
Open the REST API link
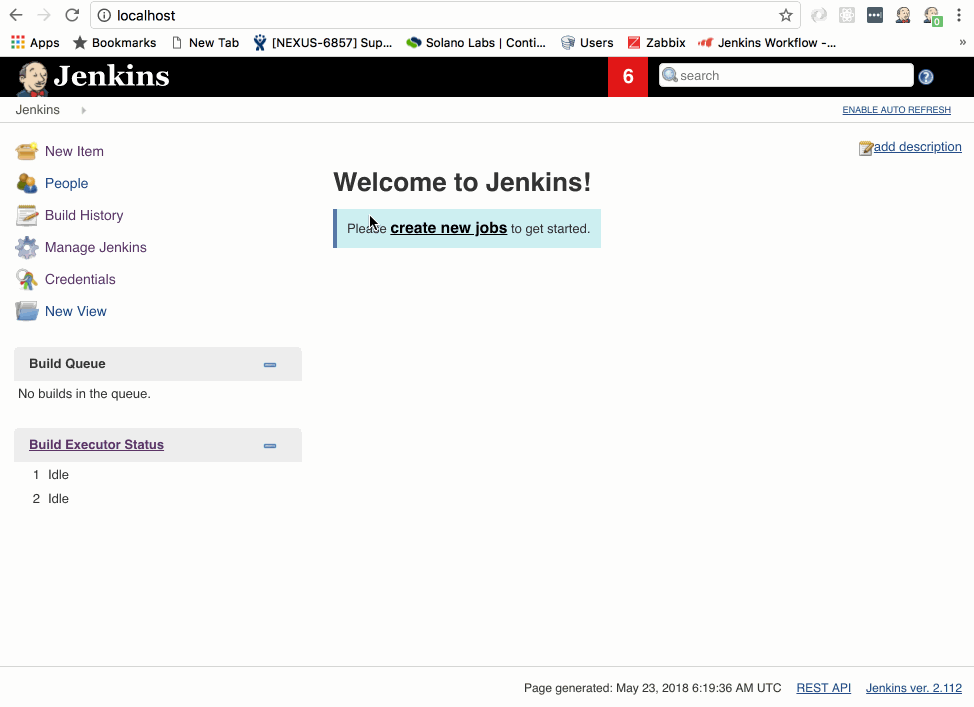pos(823,688)
